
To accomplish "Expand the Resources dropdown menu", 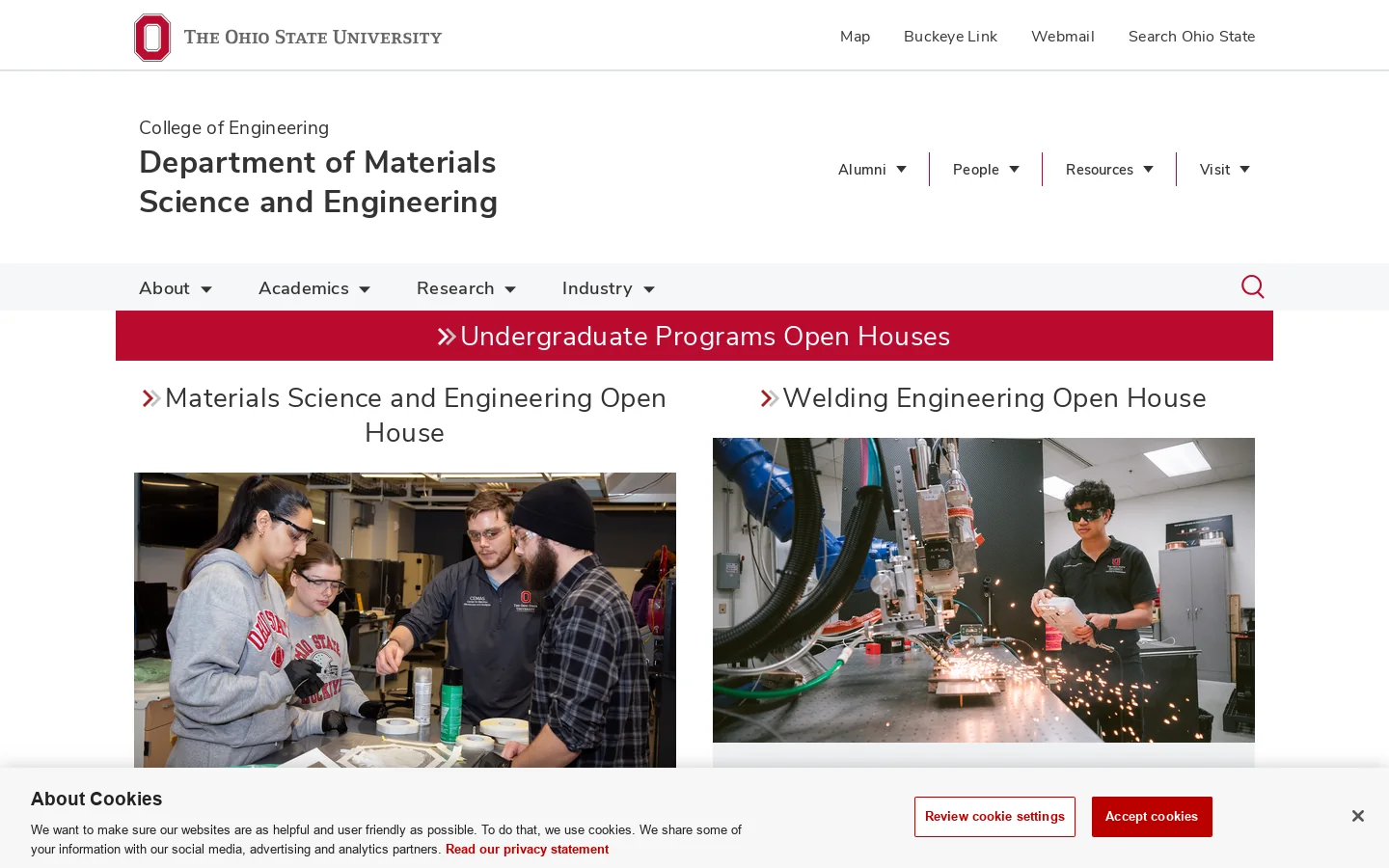I will click(x=1109, y=170).
